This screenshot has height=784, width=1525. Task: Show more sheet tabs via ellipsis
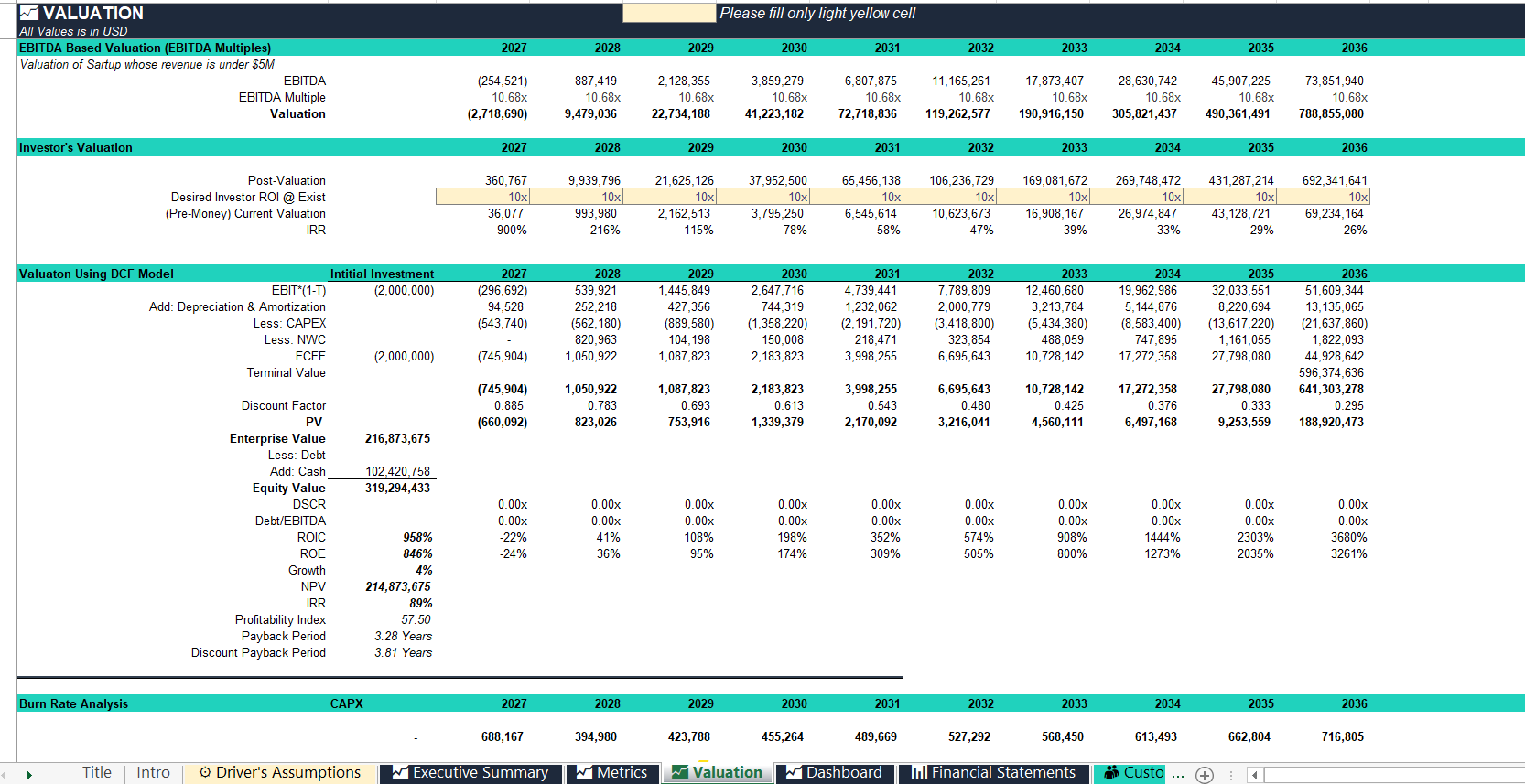1178,775
